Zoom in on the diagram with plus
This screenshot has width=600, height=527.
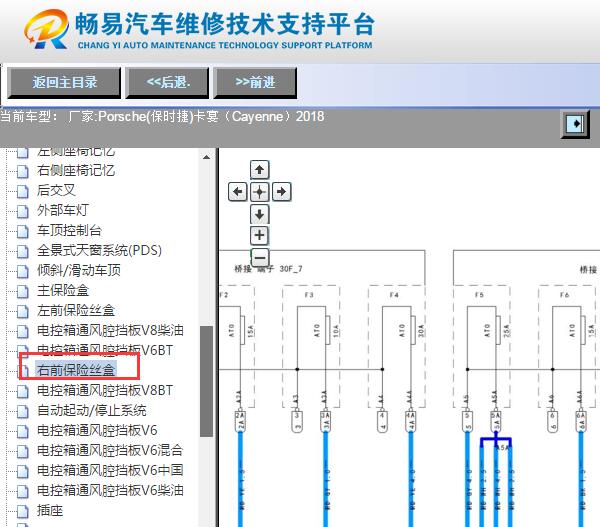point(259,235)
